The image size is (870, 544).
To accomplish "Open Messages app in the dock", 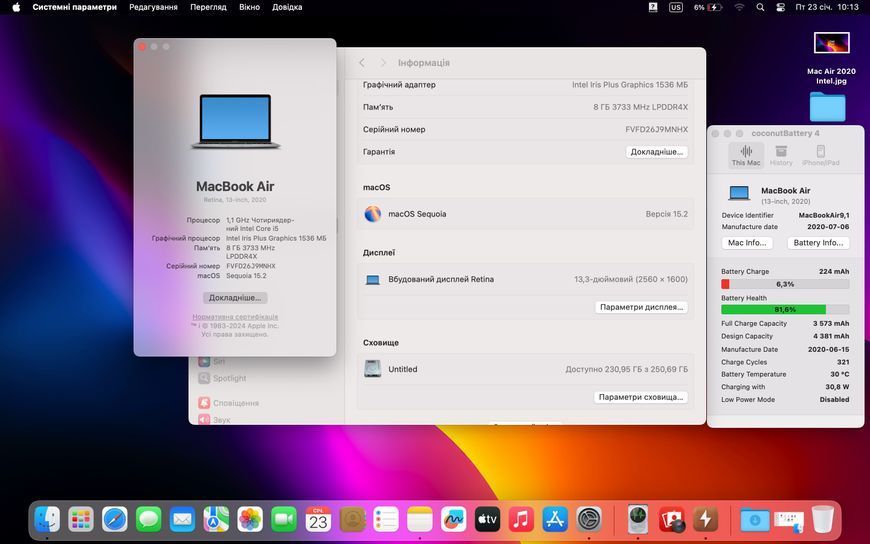I will 149,520.
